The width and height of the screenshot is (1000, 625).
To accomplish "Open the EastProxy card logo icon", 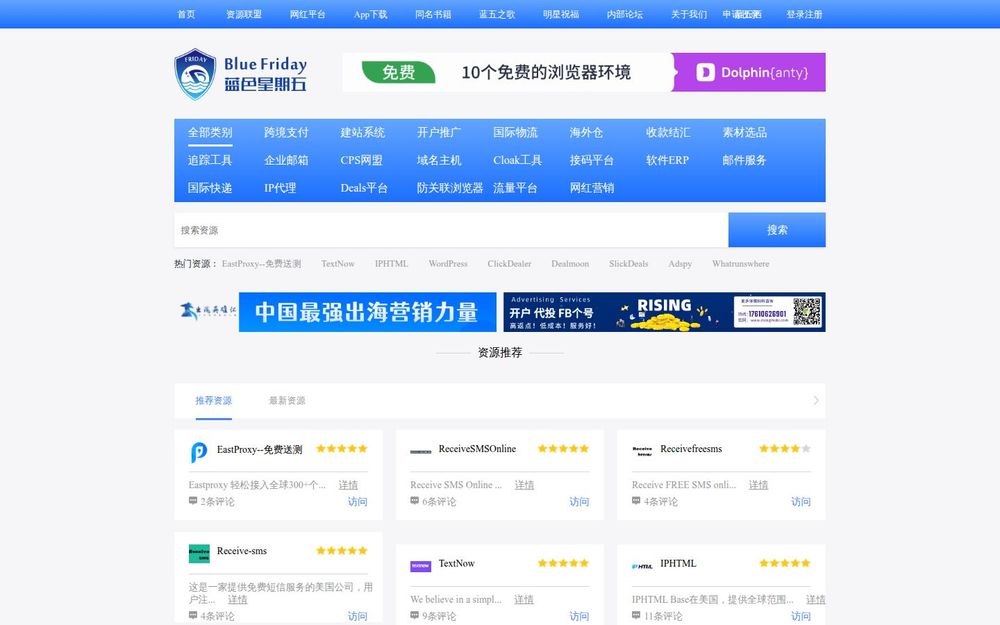I will 199,452.
